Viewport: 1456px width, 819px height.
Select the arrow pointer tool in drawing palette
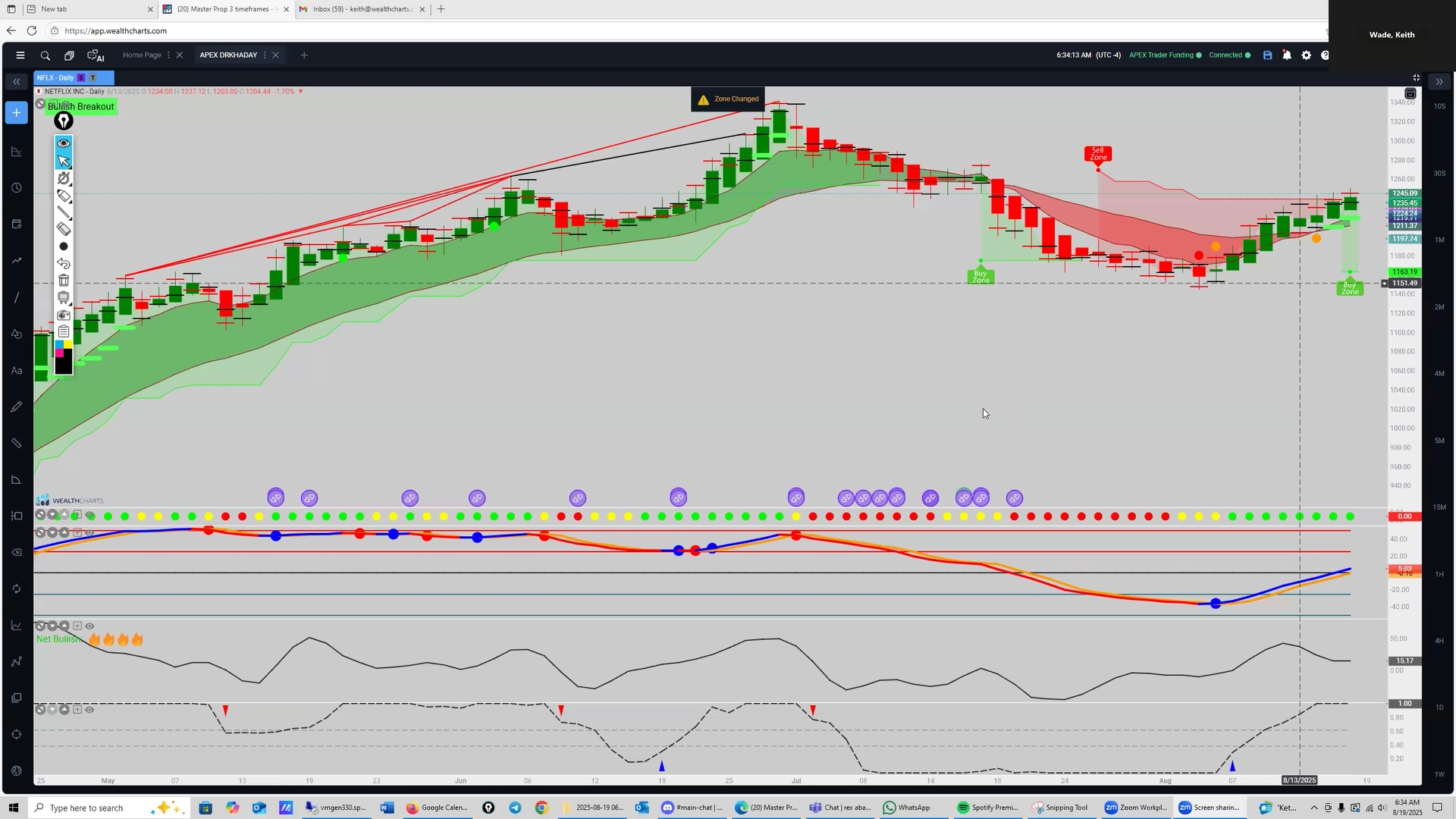(x=64, y=161)
